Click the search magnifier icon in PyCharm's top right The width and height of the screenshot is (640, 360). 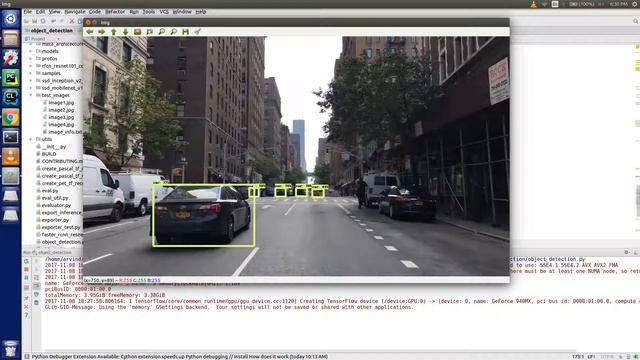click(636, 21)
